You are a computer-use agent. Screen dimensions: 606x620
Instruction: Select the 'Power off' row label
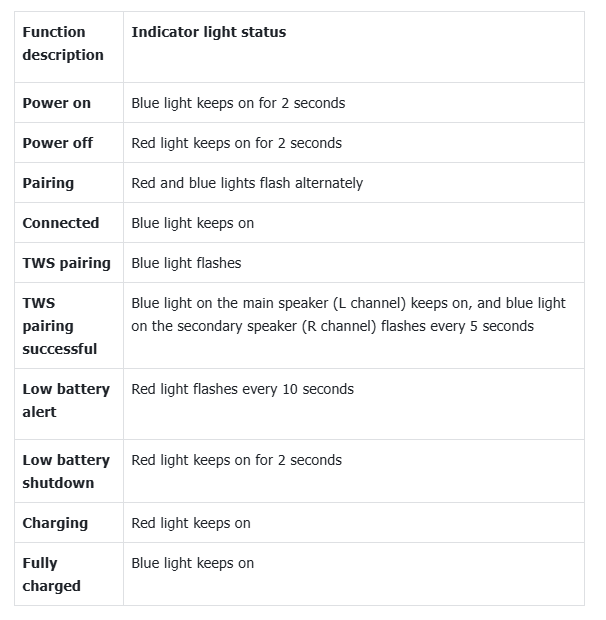pos(58,143)
